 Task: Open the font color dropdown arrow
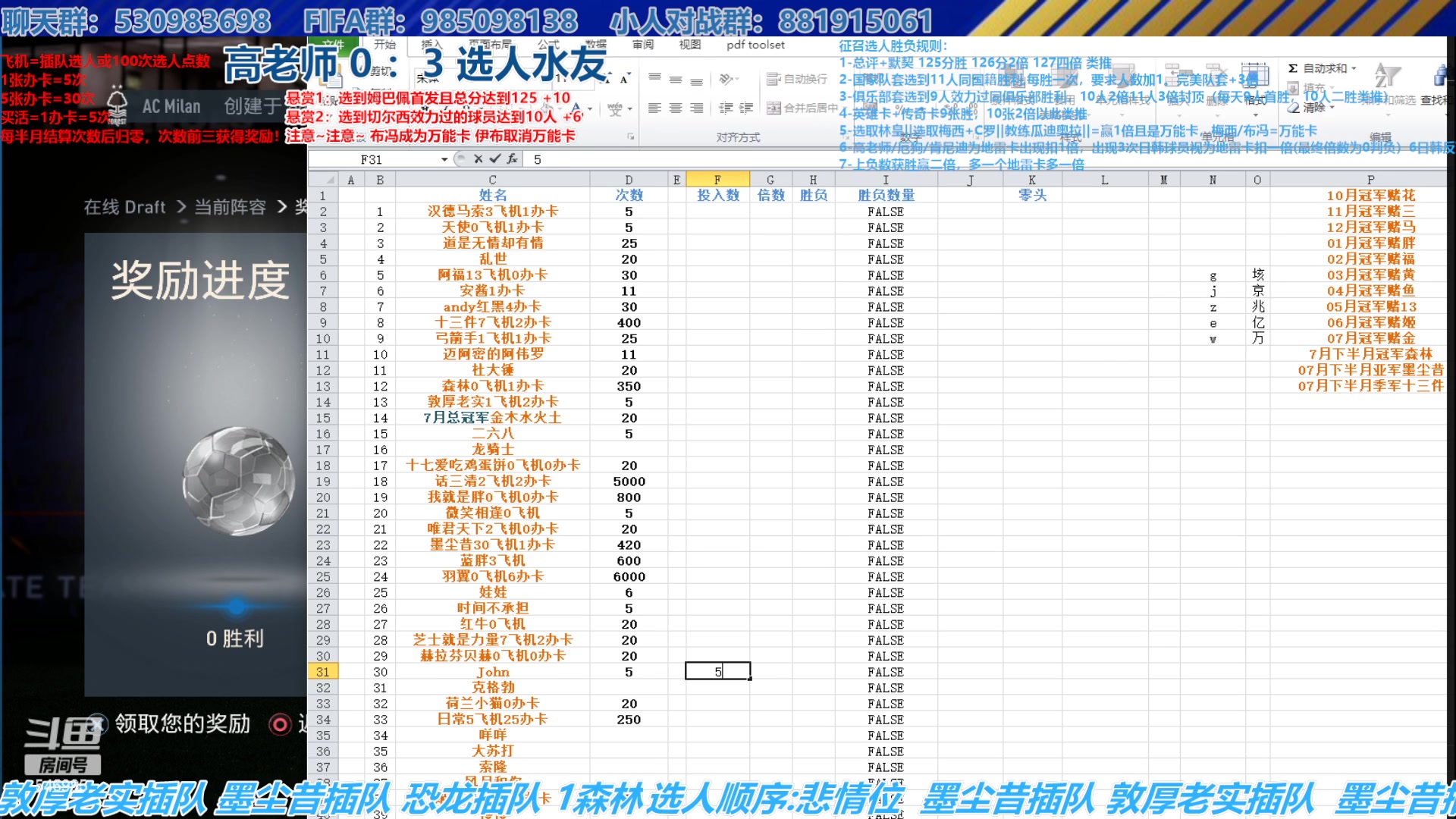coord(588,110)
